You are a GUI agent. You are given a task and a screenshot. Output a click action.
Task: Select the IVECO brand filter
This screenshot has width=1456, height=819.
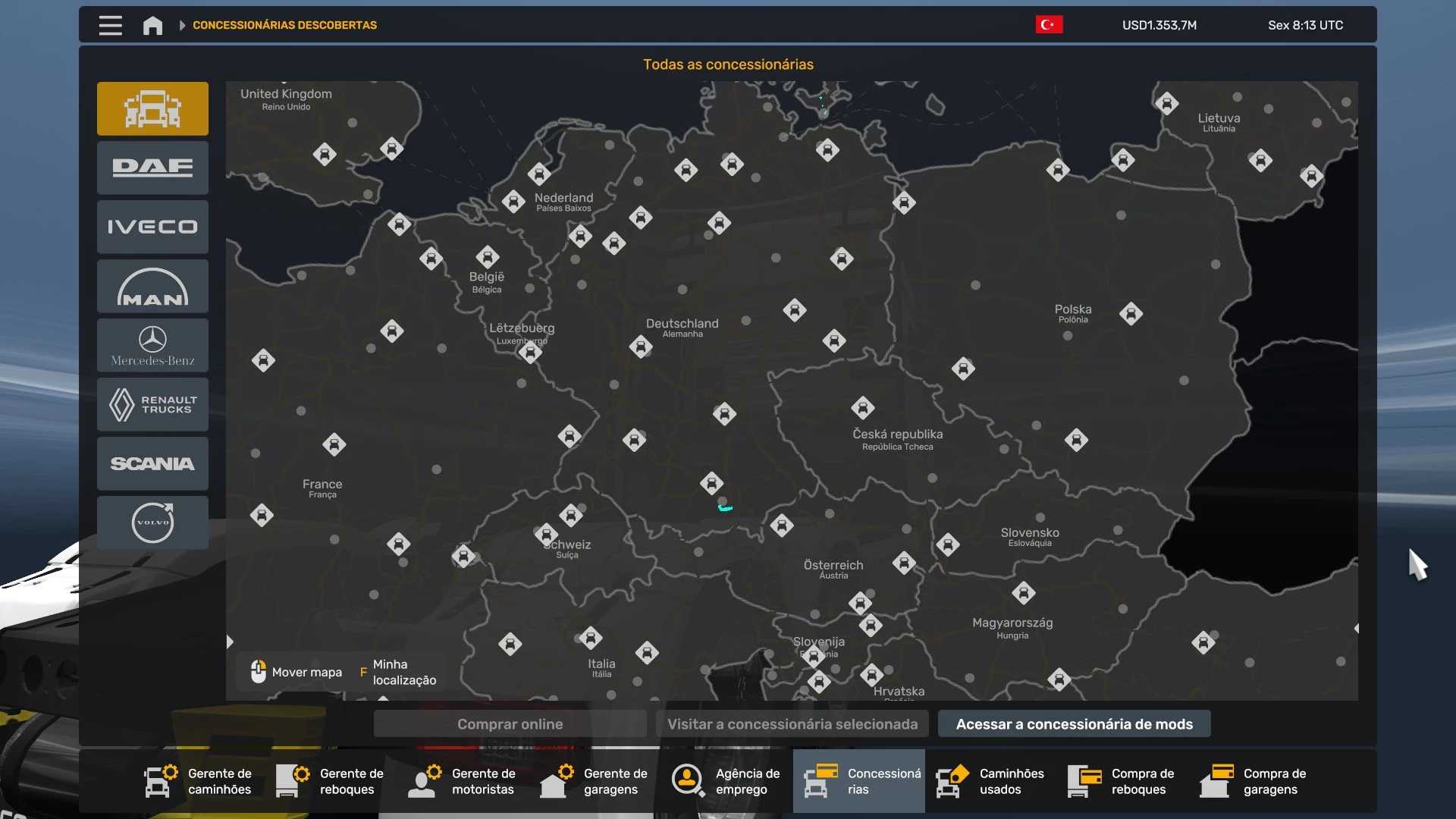[x=152, y=227]
